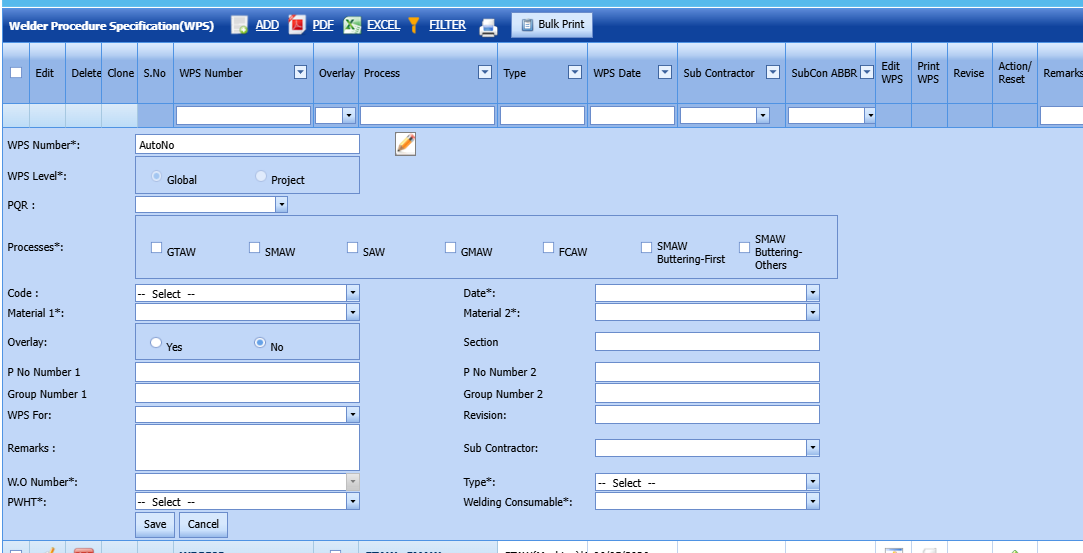Check the SMAW Buttering-First checkbox
This screenshot has height=553, width=1083.
point(647,247)
